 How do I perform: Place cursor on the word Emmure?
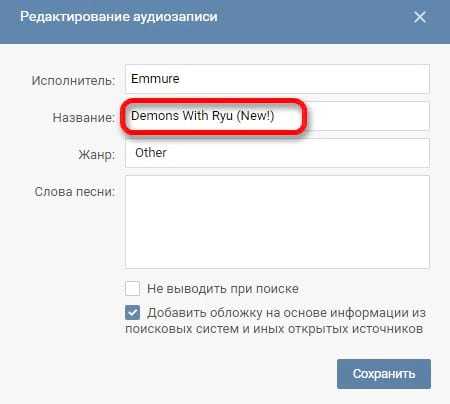[155, 79]
